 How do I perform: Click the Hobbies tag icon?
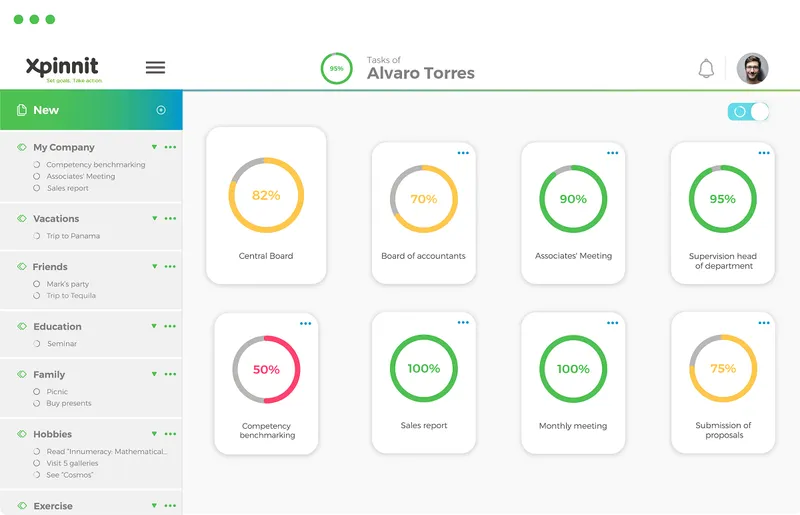(x=21, y=434)
